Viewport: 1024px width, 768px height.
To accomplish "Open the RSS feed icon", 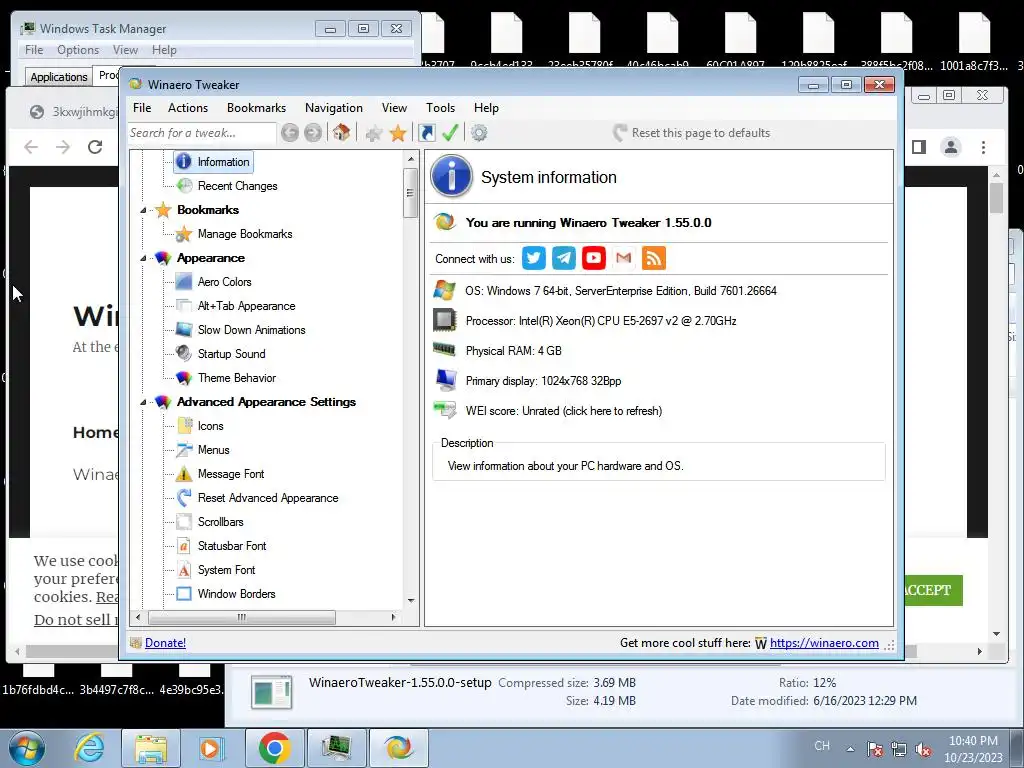I will 654,258.
